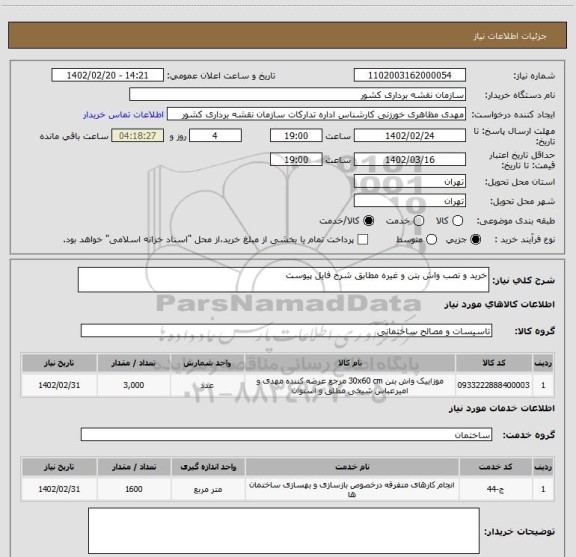This screenshot has height=557, width=576.
Task: Click price validity date 1402/03/16
Action: click(410, 159)
